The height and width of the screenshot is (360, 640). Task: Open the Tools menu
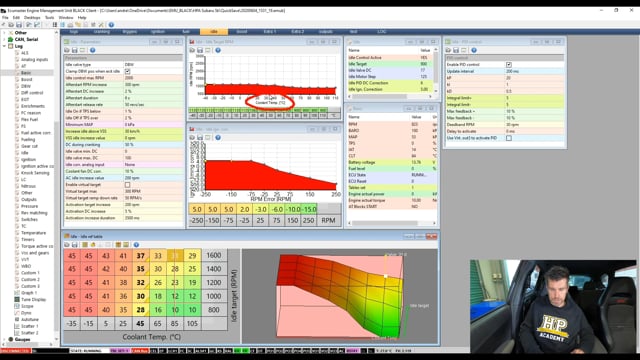[x=49, y=18]
